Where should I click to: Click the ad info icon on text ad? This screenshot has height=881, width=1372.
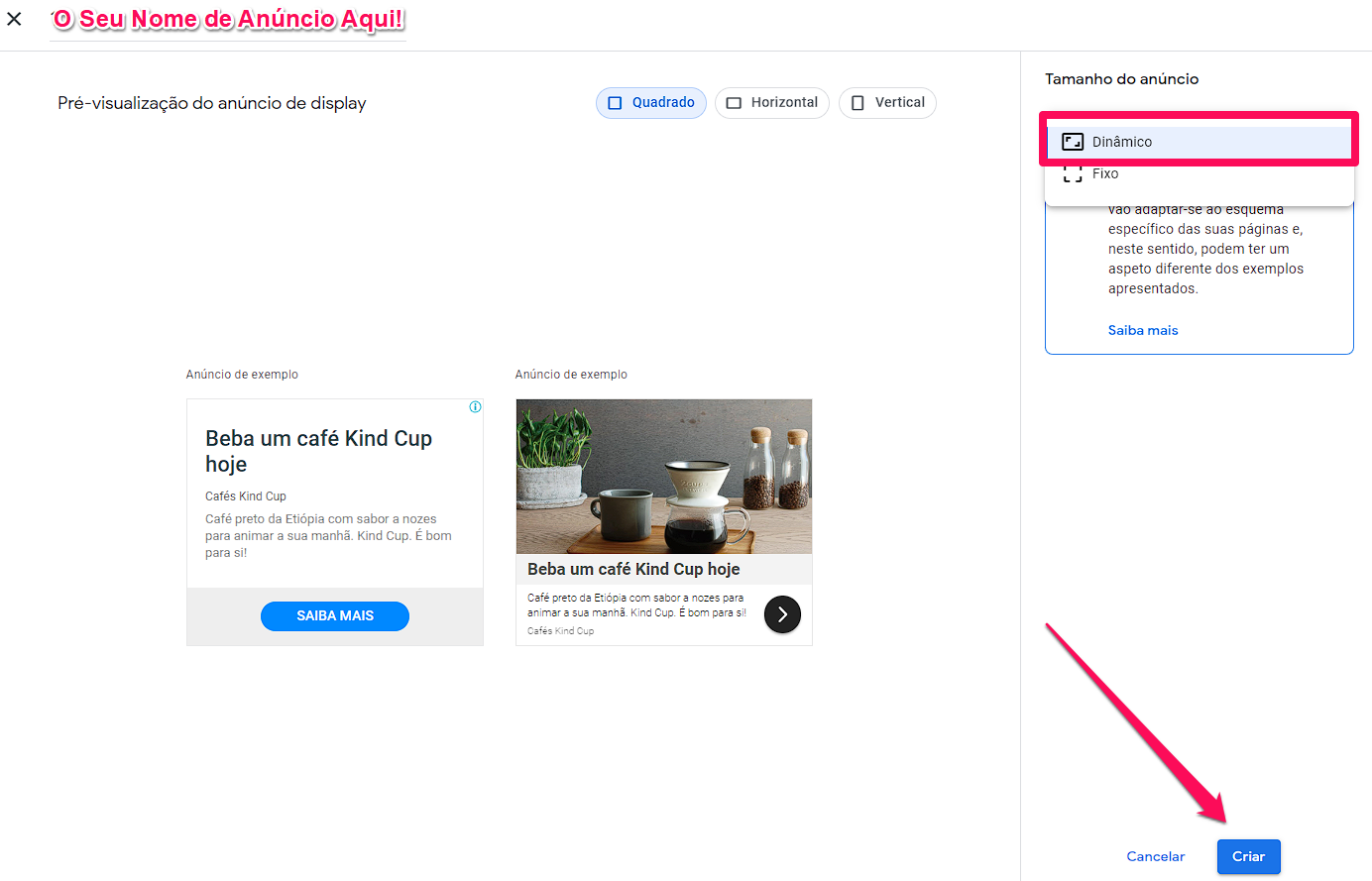pyautogui.click(x=476, y=407)
